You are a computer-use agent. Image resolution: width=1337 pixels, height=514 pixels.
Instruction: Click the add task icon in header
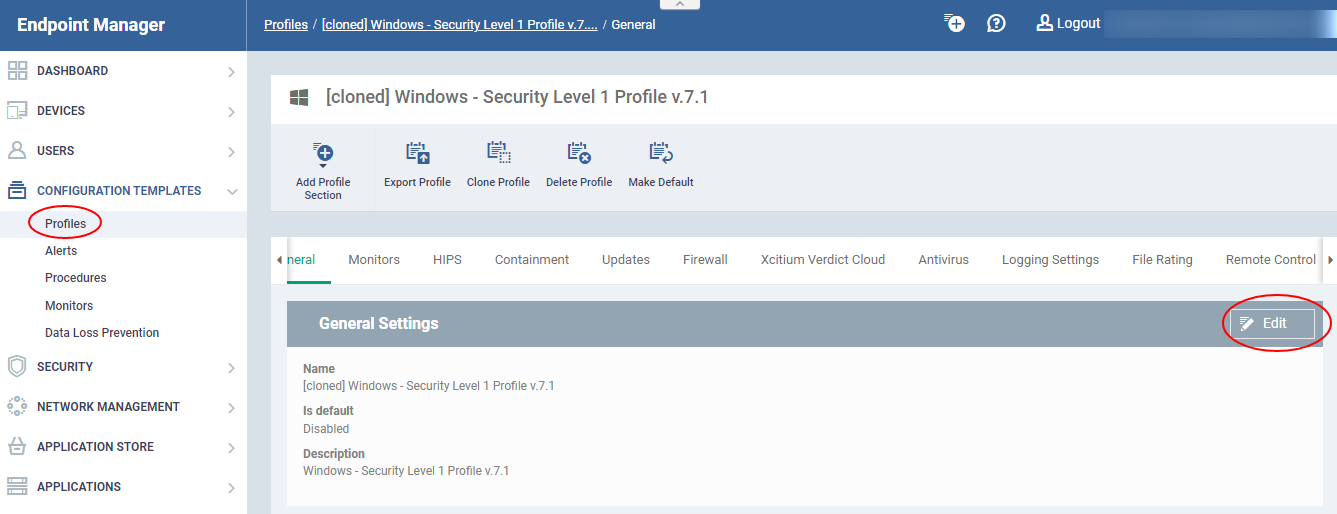[x=954, y=23]
